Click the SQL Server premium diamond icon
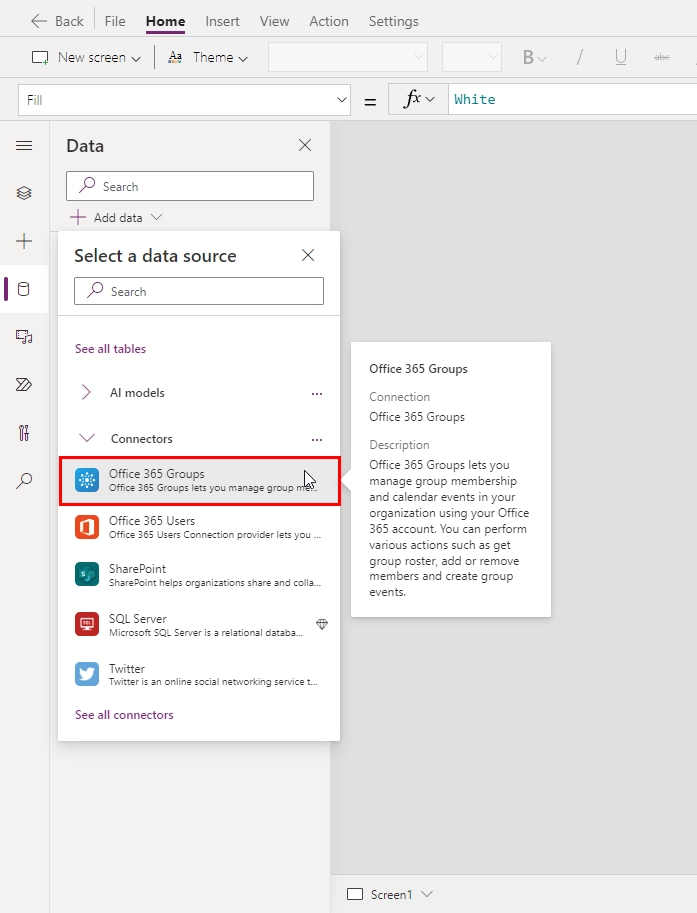 (322, 624)
